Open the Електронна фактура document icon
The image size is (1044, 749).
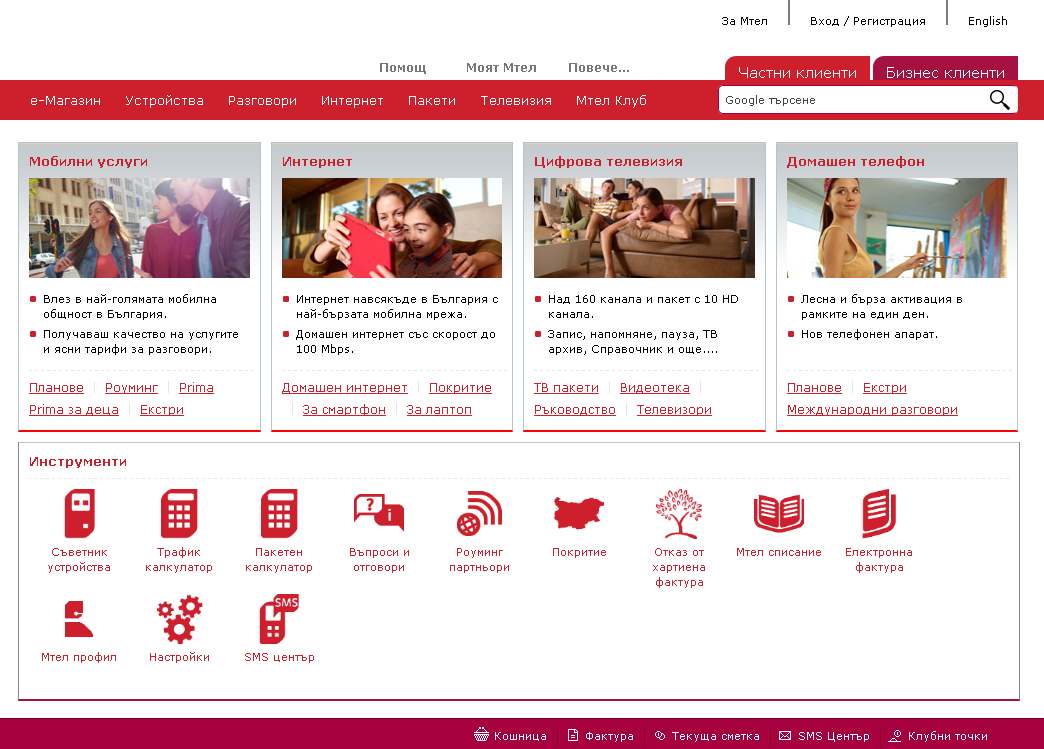[x=879, y=513]
